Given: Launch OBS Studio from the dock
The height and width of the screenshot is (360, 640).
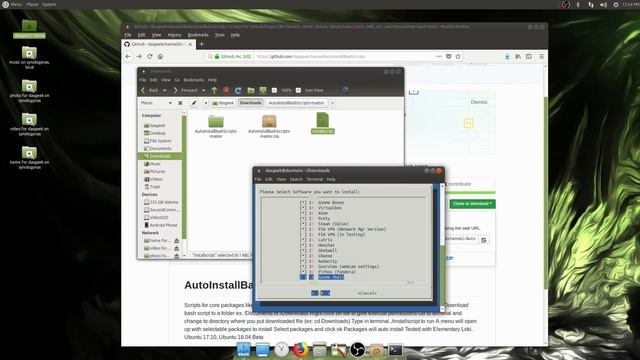Looking at the screenshot, I should coord(358,350).
